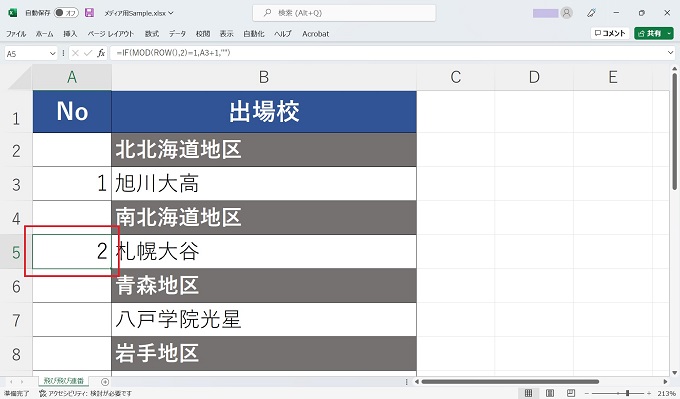
Task: Click the 飛び飛び連番 sheet tab
Action: coord(63,381)
